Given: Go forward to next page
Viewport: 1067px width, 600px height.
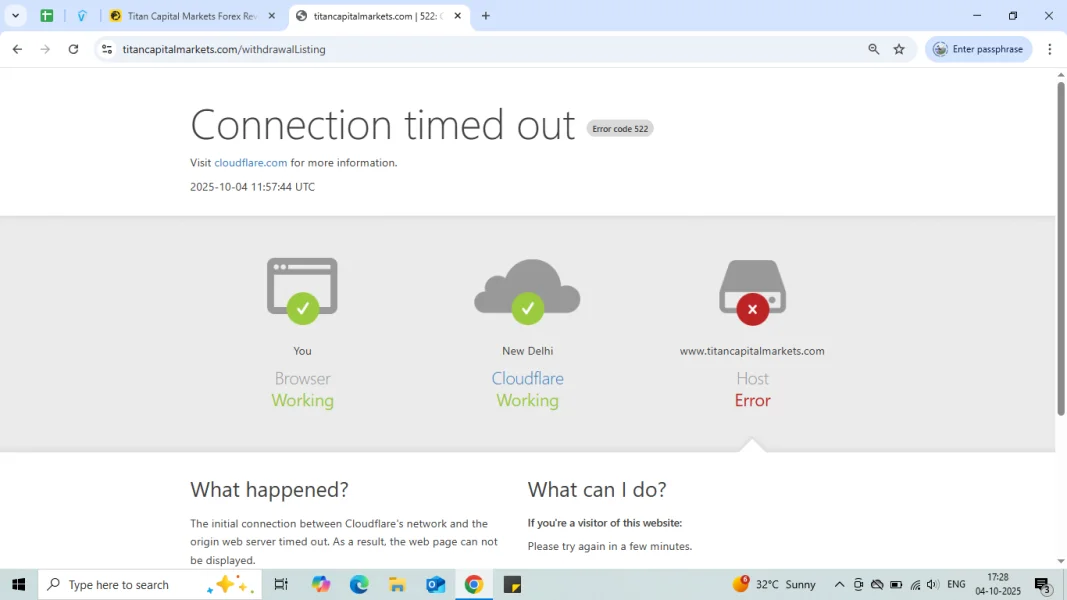Looking at the screenshot, I should point(45,49).
